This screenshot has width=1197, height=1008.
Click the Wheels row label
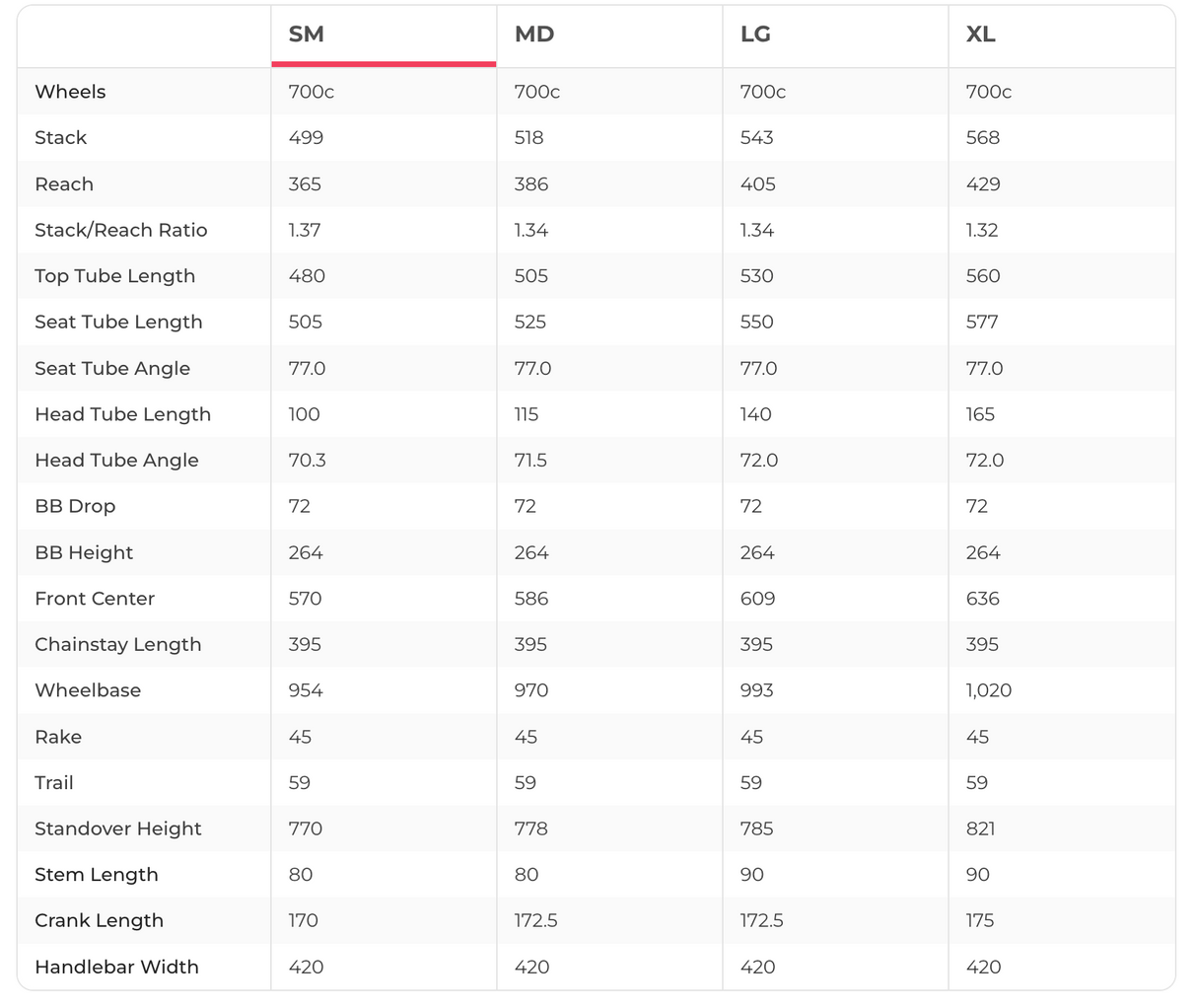tap(70, 92)
